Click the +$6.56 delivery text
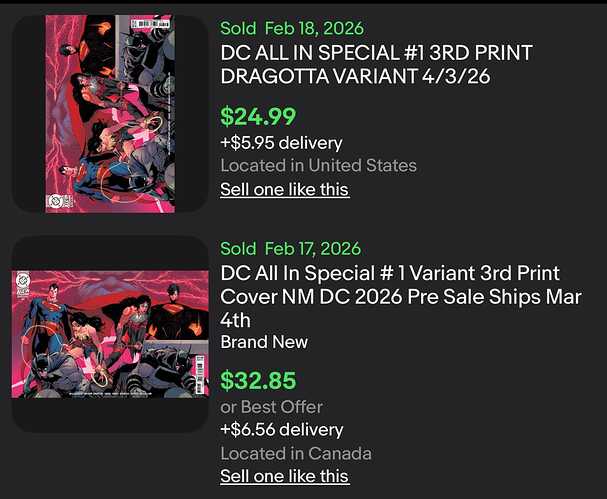The width and height of the screenshot is (607, 499). (x=282, y=430)
